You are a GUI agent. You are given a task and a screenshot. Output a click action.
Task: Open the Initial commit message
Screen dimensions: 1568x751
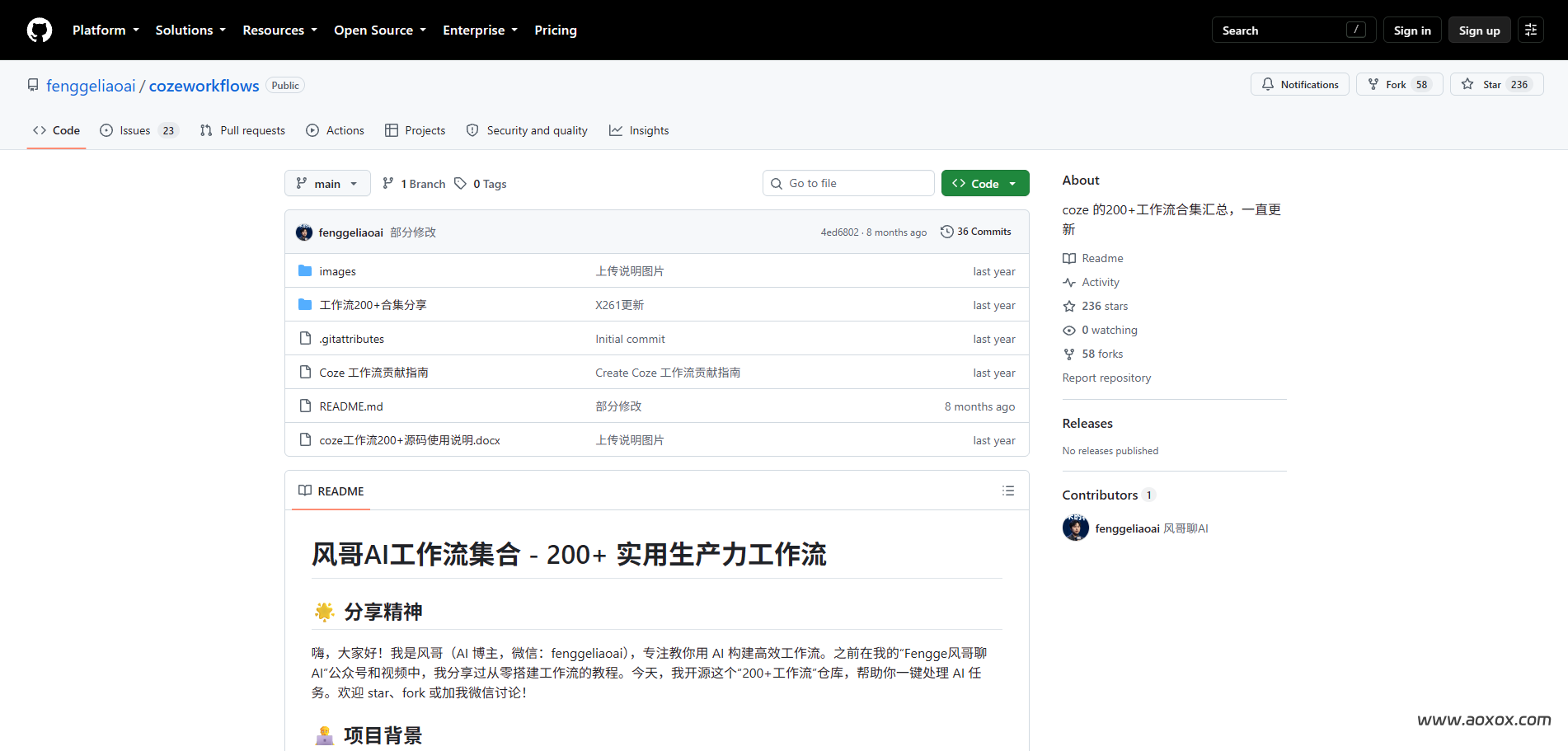pyautogui.click(x=630, y=339)
